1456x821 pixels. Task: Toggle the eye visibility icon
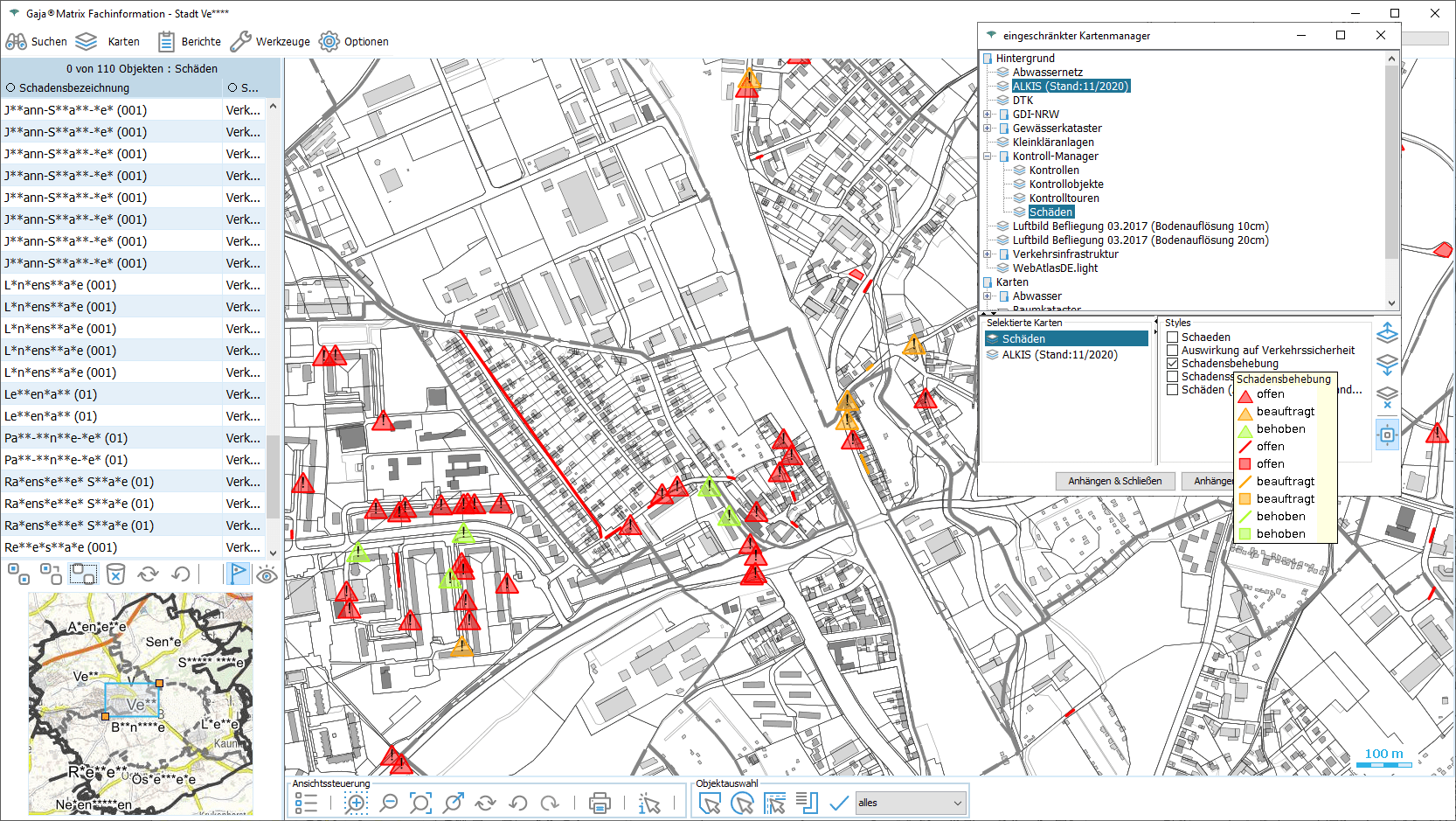[267, 574]
